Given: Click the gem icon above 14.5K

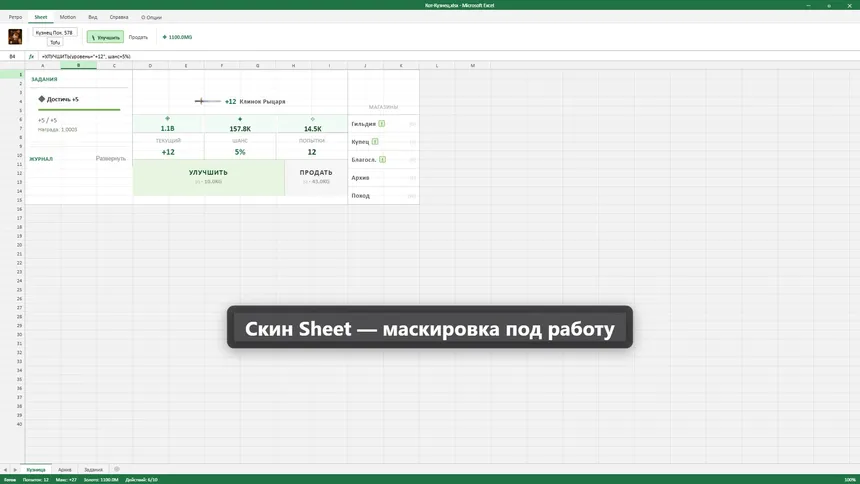Looking at the screenshot, I should point(313,119).
